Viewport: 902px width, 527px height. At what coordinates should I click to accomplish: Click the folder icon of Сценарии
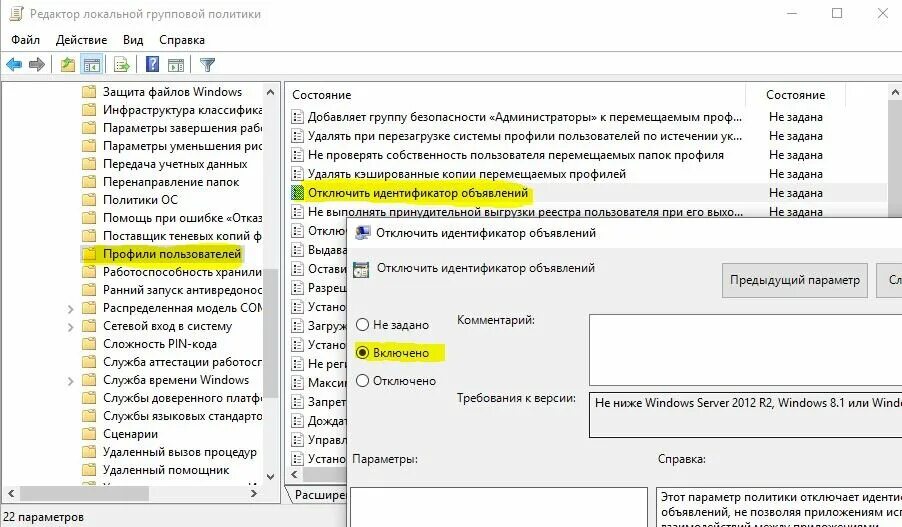coord(89,434)
